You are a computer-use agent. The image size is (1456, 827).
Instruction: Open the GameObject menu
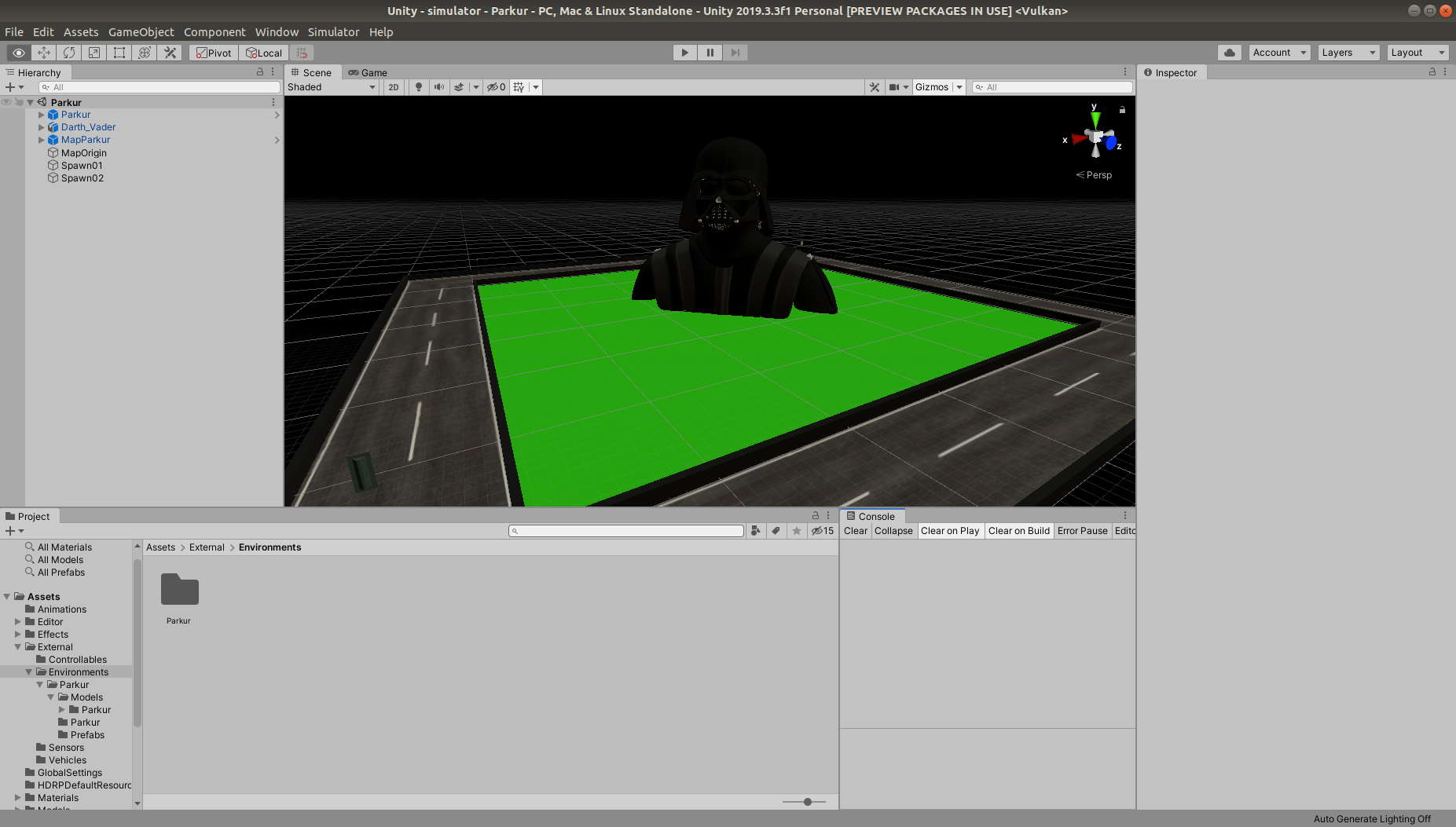coord(141,32)
